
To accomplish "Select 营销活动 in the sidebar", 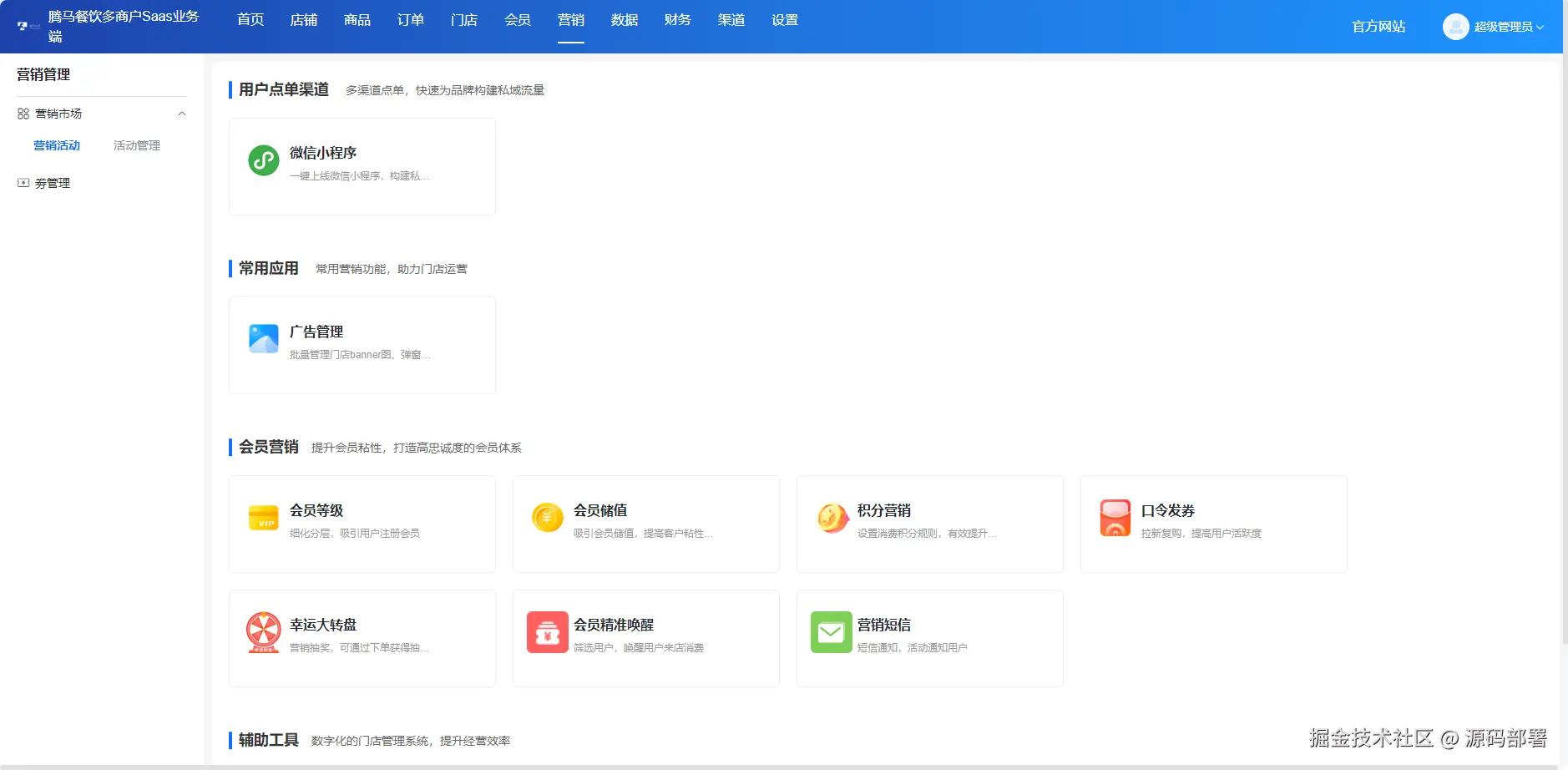I will pyautogui.click(x=57, y=145).
